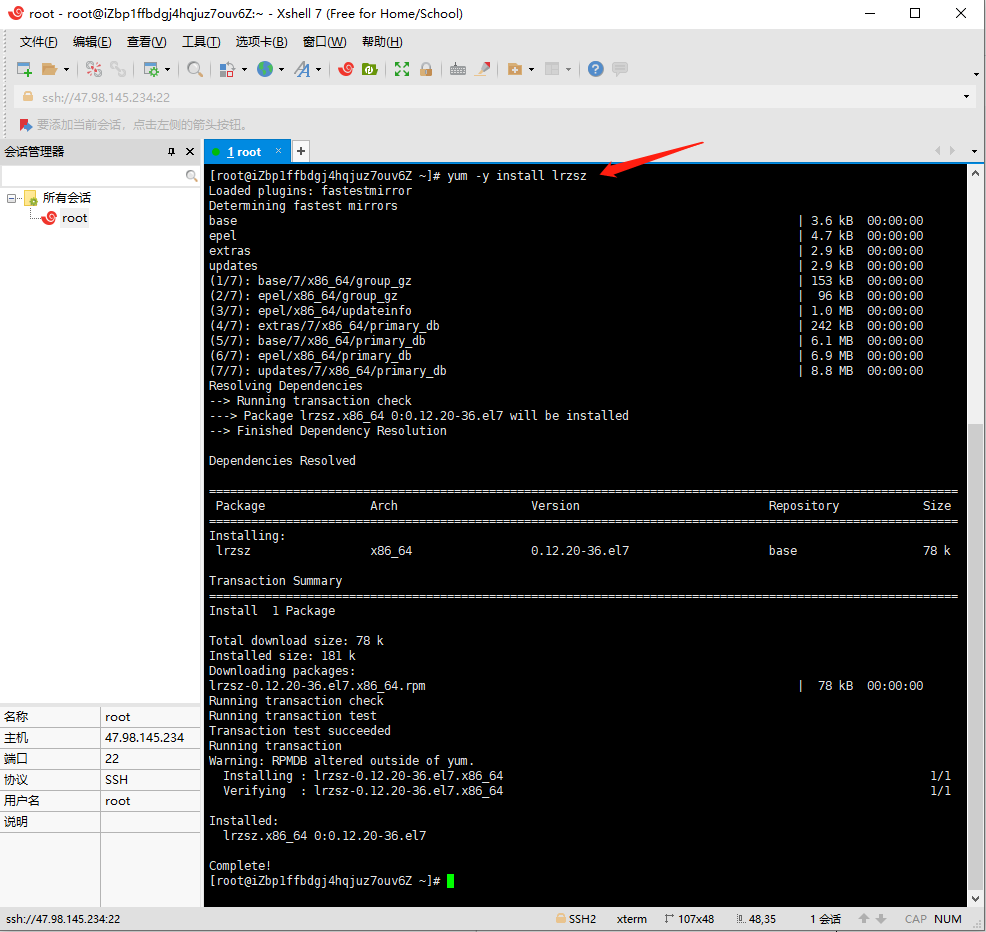The width and height of the screenshot is (986, 932).
Task: Enter full screen mode via the toolbar icon
Action: click(402, 69)
